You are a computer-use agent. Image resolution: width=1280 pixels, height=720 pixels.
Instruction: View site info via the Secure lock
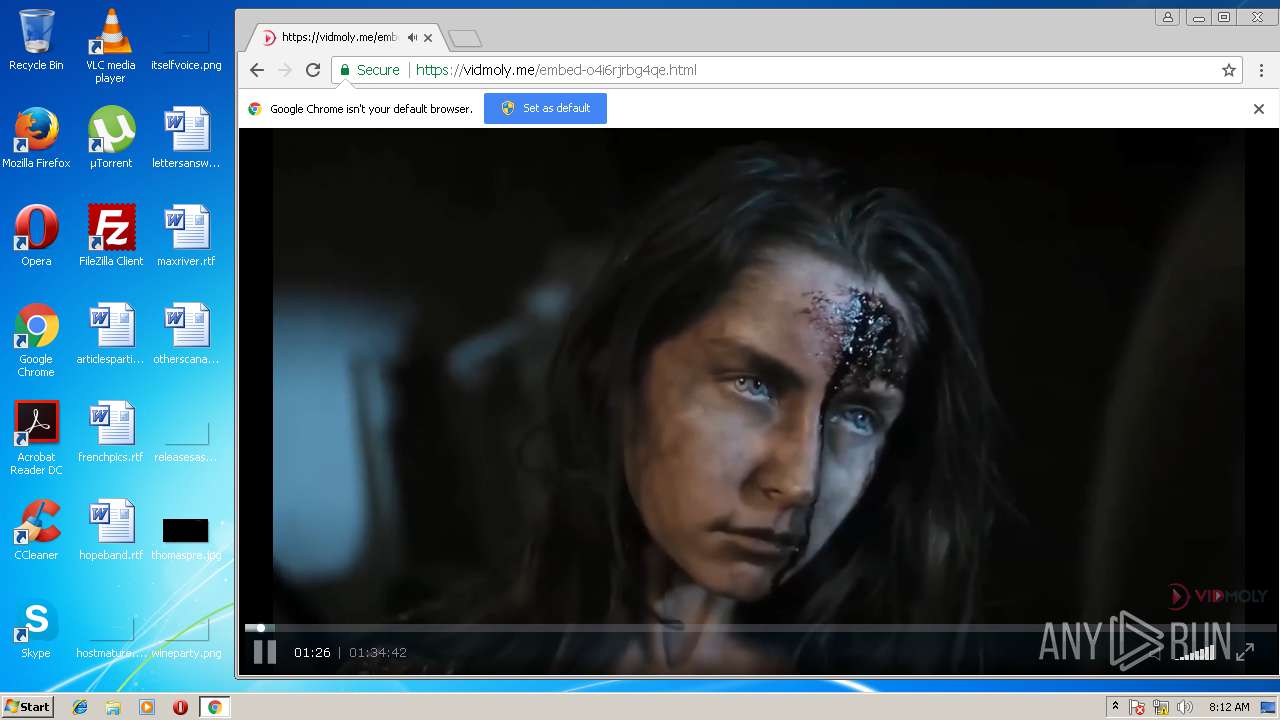click(x=369, y=70)
